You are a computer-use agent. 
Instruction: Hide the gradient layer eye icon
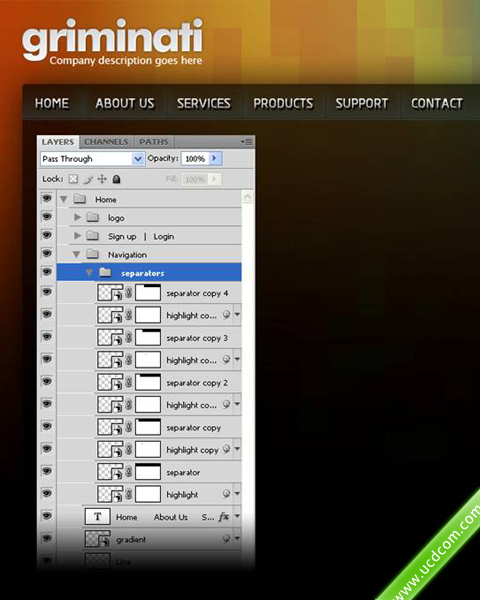pos(47,538)
